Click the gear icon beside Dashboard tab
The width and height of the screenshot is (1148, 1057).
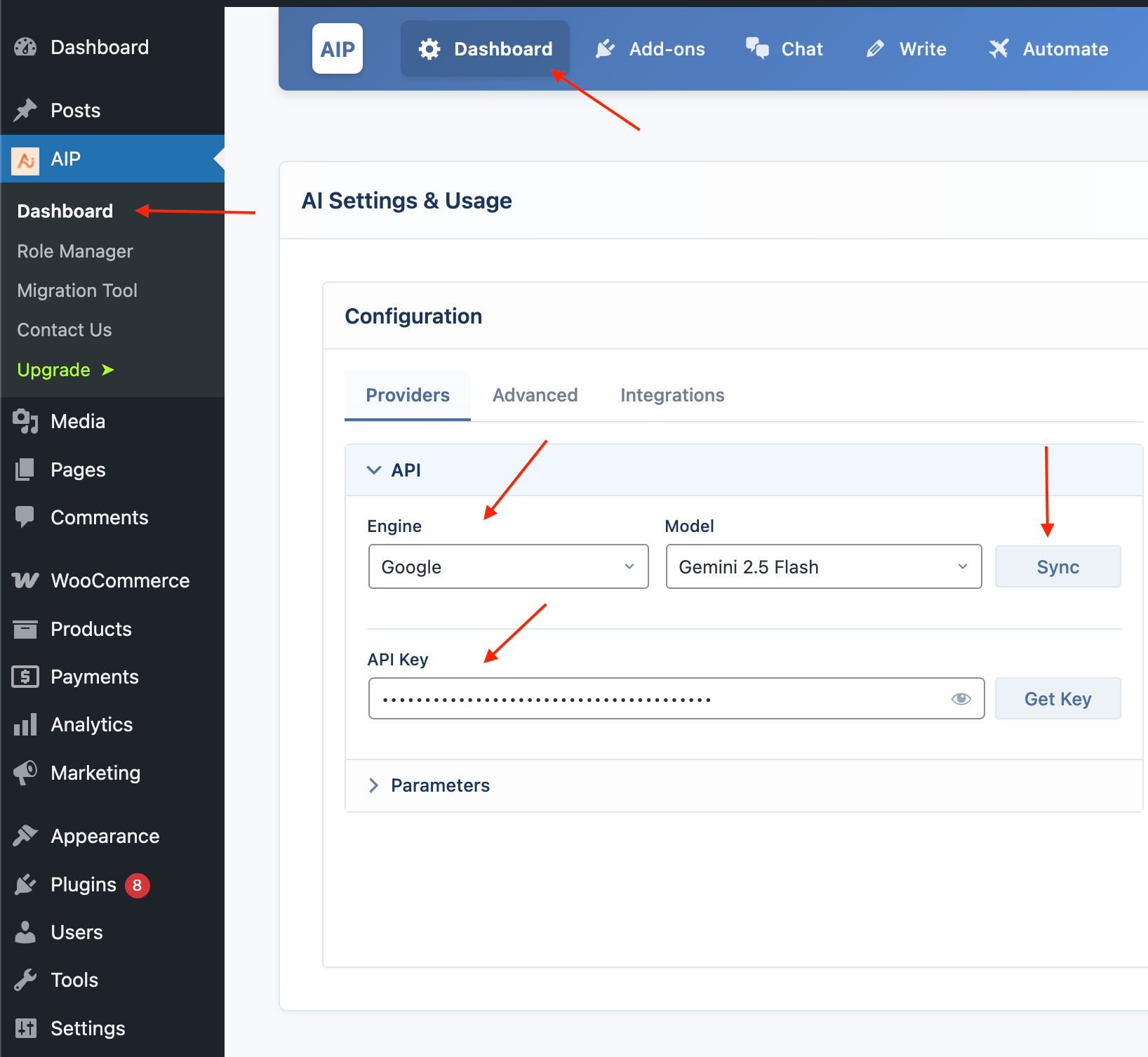click(x=429, y=49)
